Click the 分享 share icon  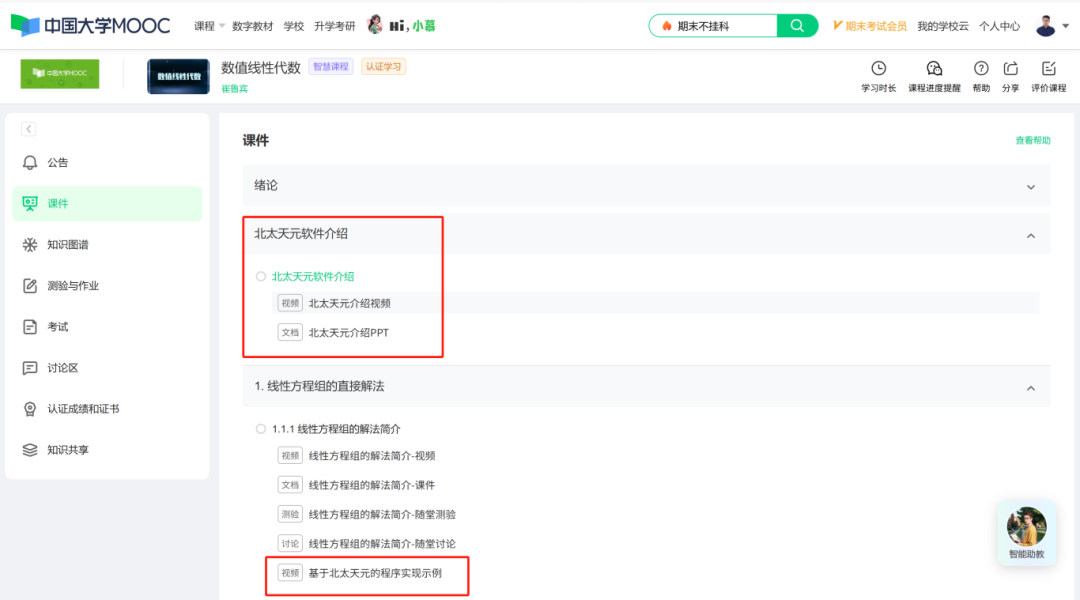[x=1010, y=69]
